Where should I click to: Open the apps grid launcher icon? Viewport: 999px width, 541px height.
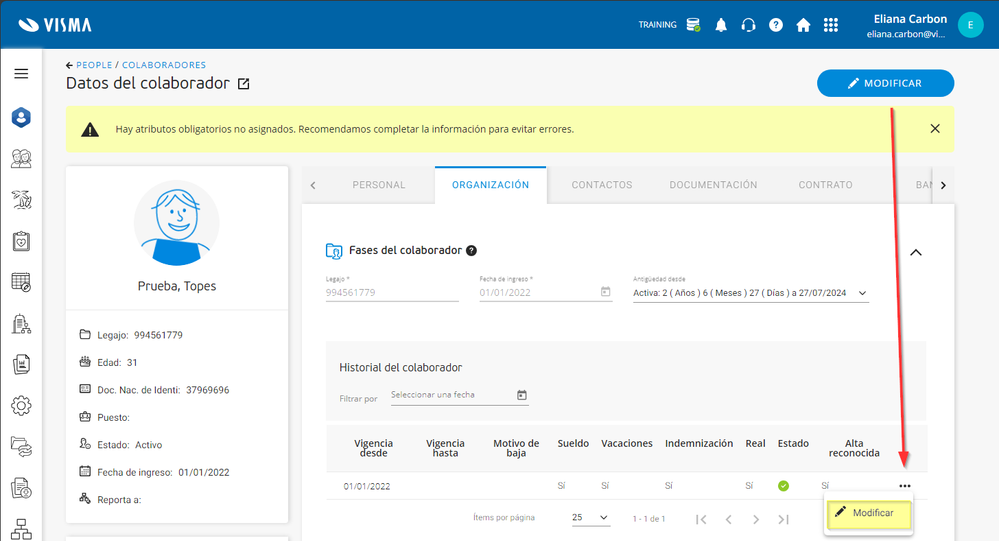[830, 25]
